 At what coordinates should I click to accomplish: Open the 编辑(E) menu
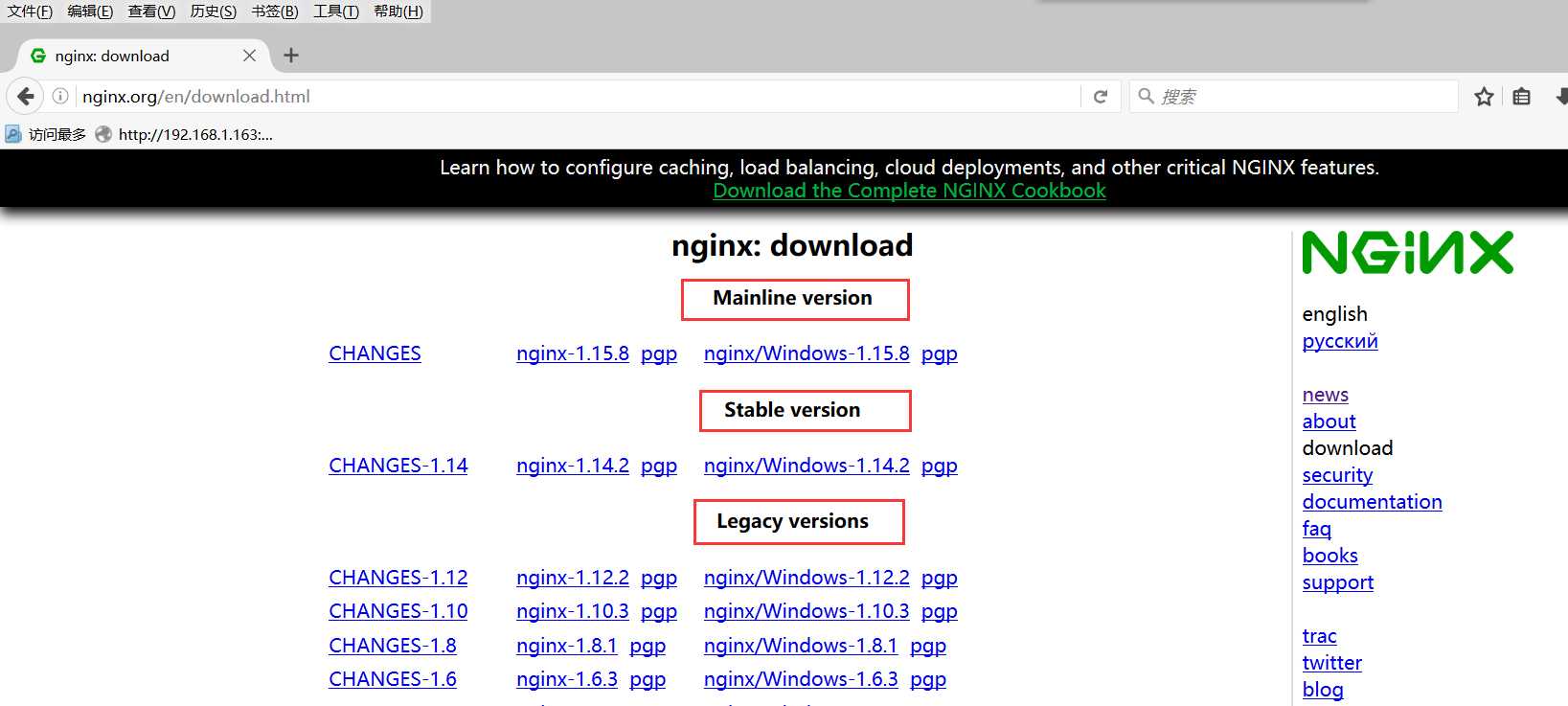[x=90, y=11]
